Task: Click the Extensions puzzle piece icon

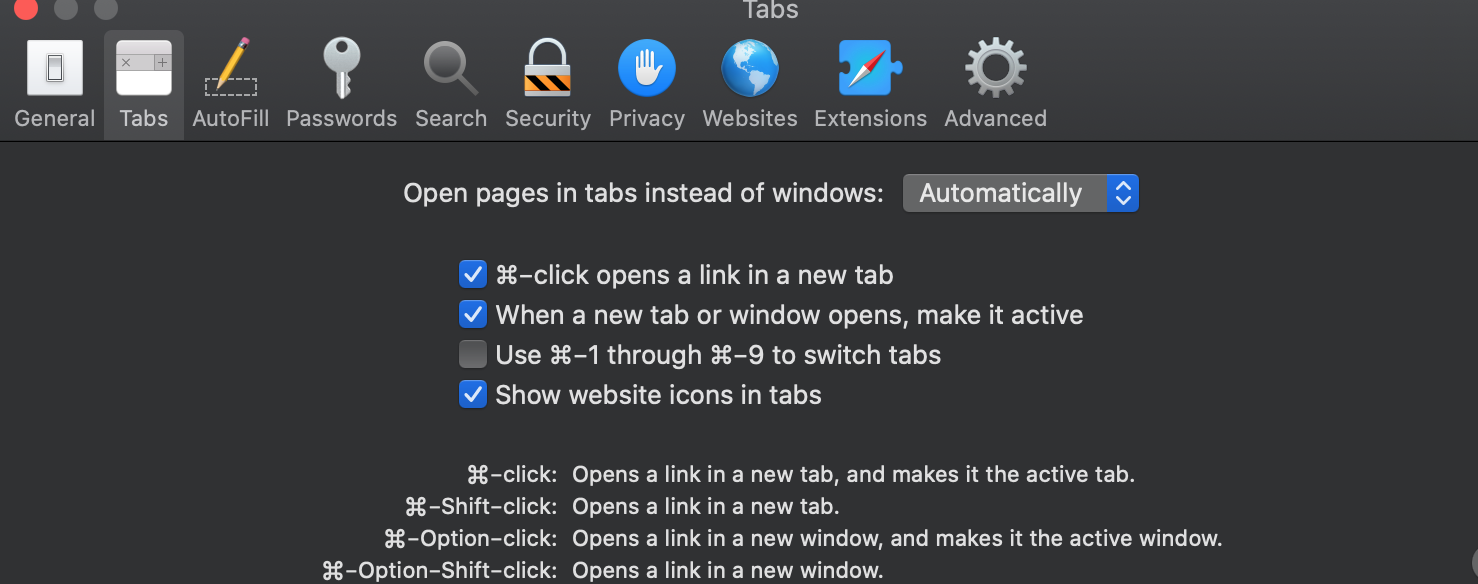Action: pos(869,68)
